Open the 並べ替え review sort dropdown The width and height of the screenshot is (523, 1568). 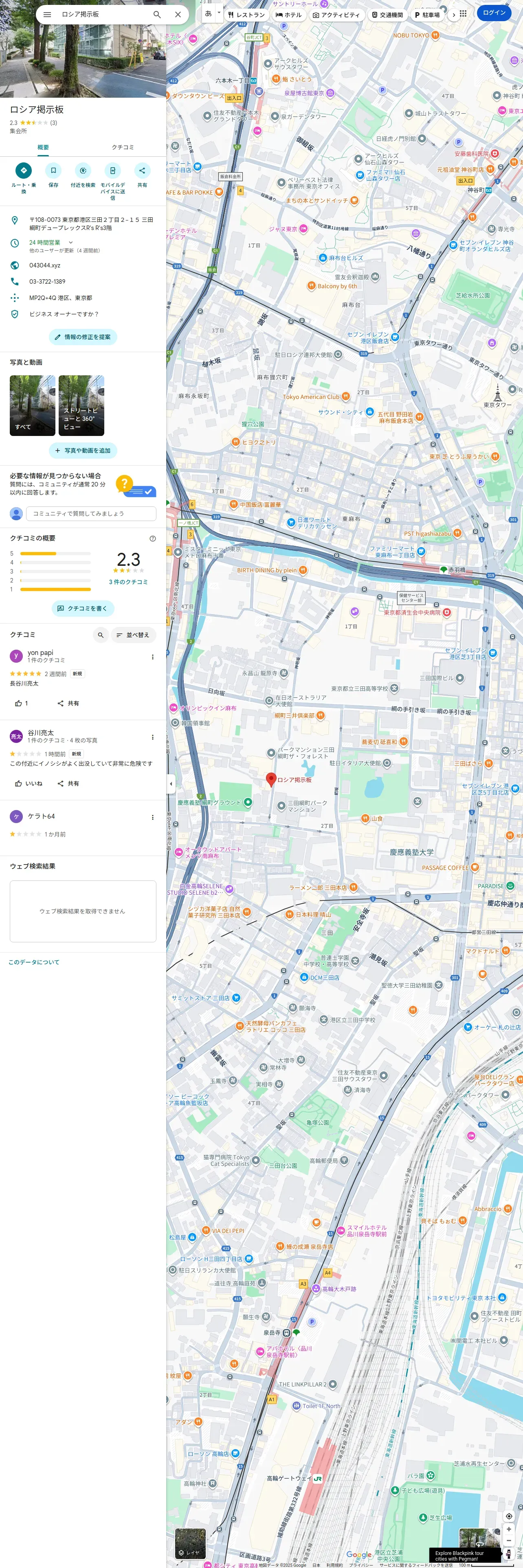click(x=133, y=635)
